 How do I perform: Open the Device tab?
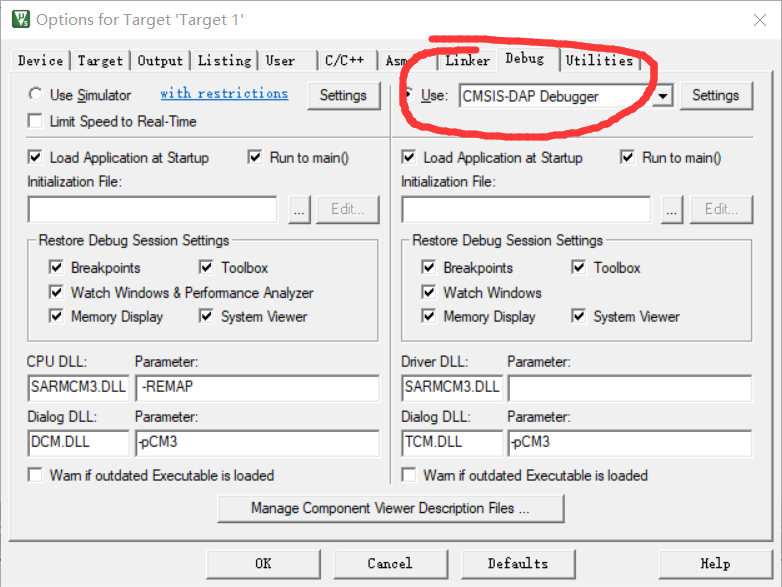40,60
